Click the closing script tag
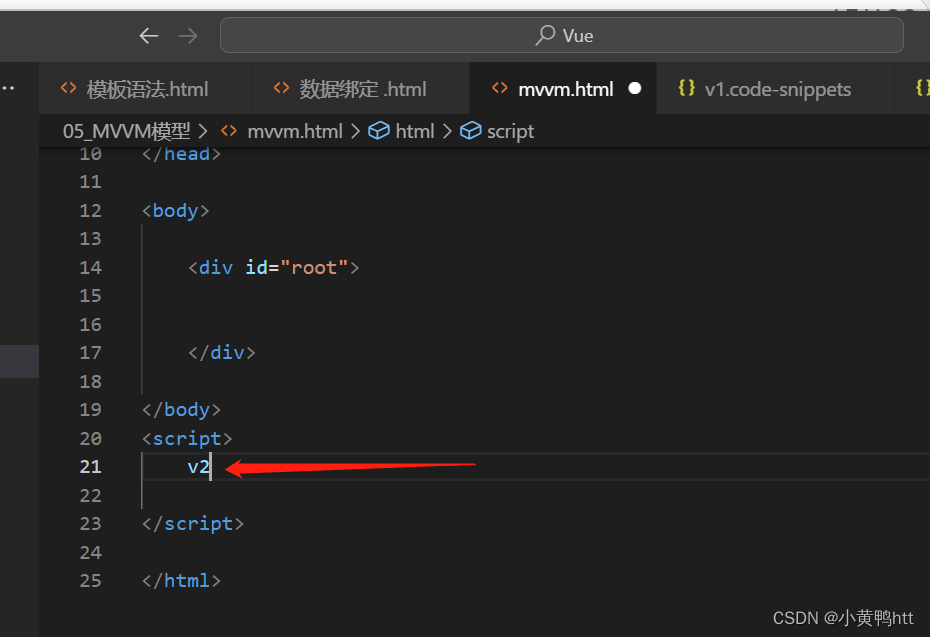This screenshot has height=637, width=930. (193, 524)
